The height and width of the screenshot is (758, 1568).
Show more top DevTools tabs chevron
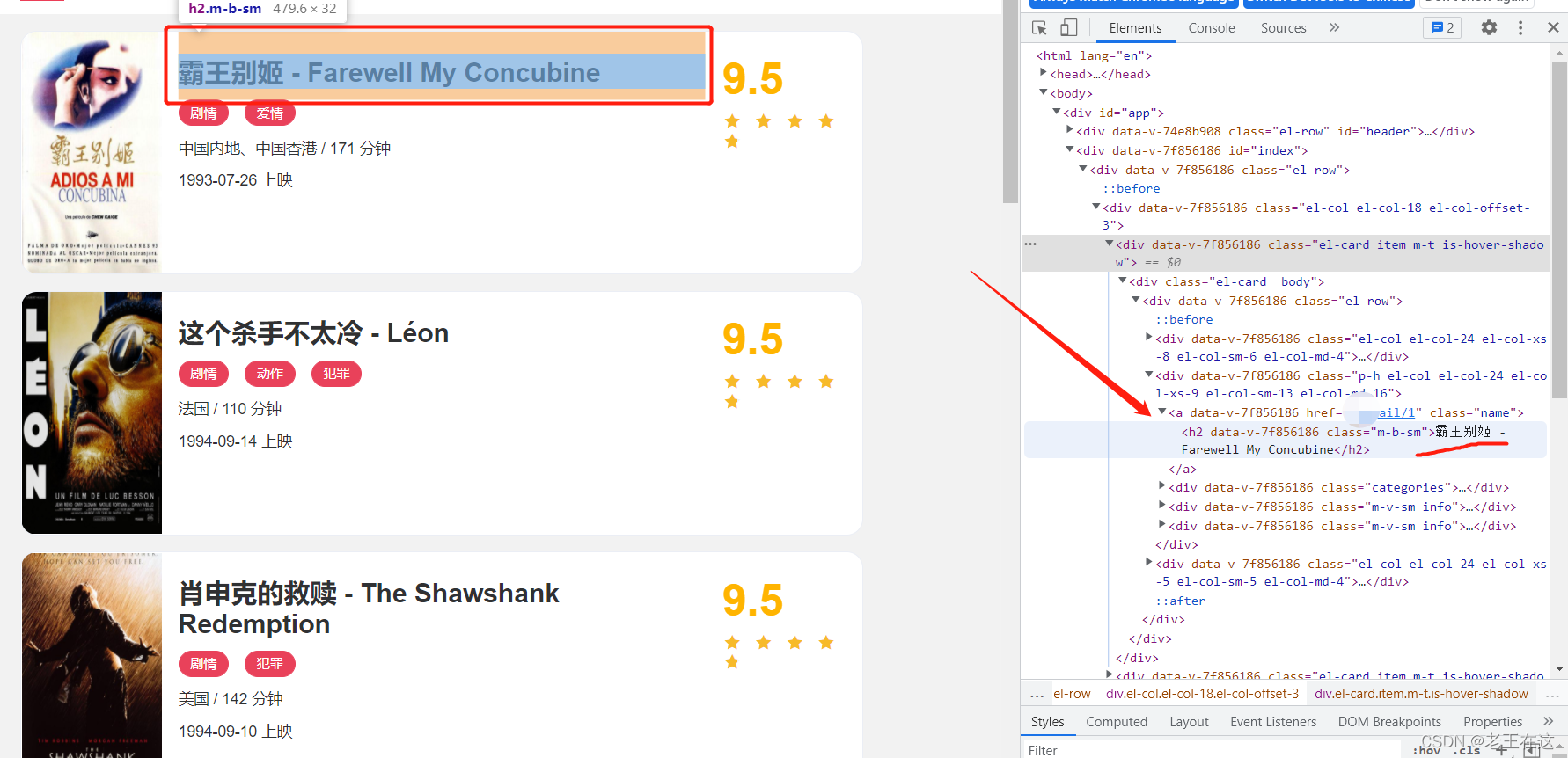(x=1335, y=28)
